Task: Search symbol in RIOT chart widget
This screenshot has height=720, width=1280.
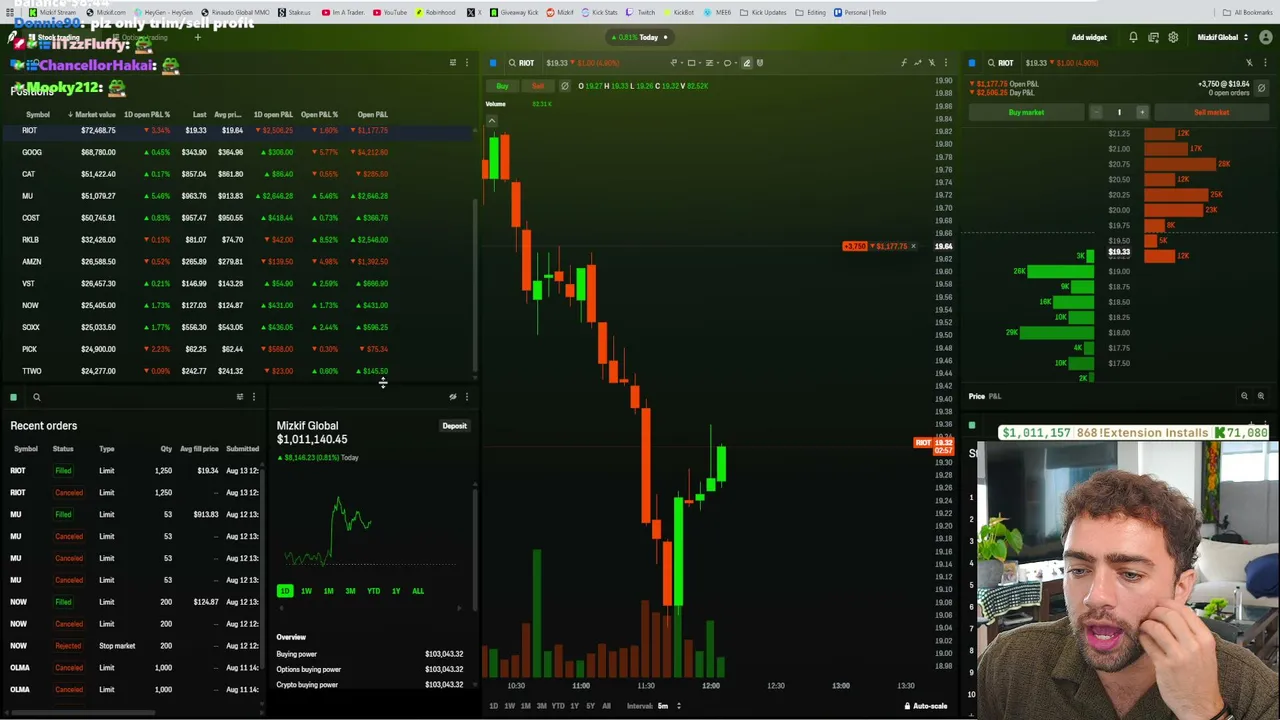Action: [512, 63]
